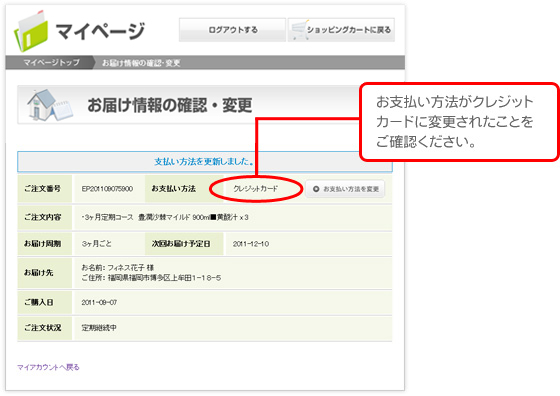Image resolution: width=560 pixels, height=396 pixels.
Task: Open the マイページトップ breadcrumb
Action: (x=51, y=63)
